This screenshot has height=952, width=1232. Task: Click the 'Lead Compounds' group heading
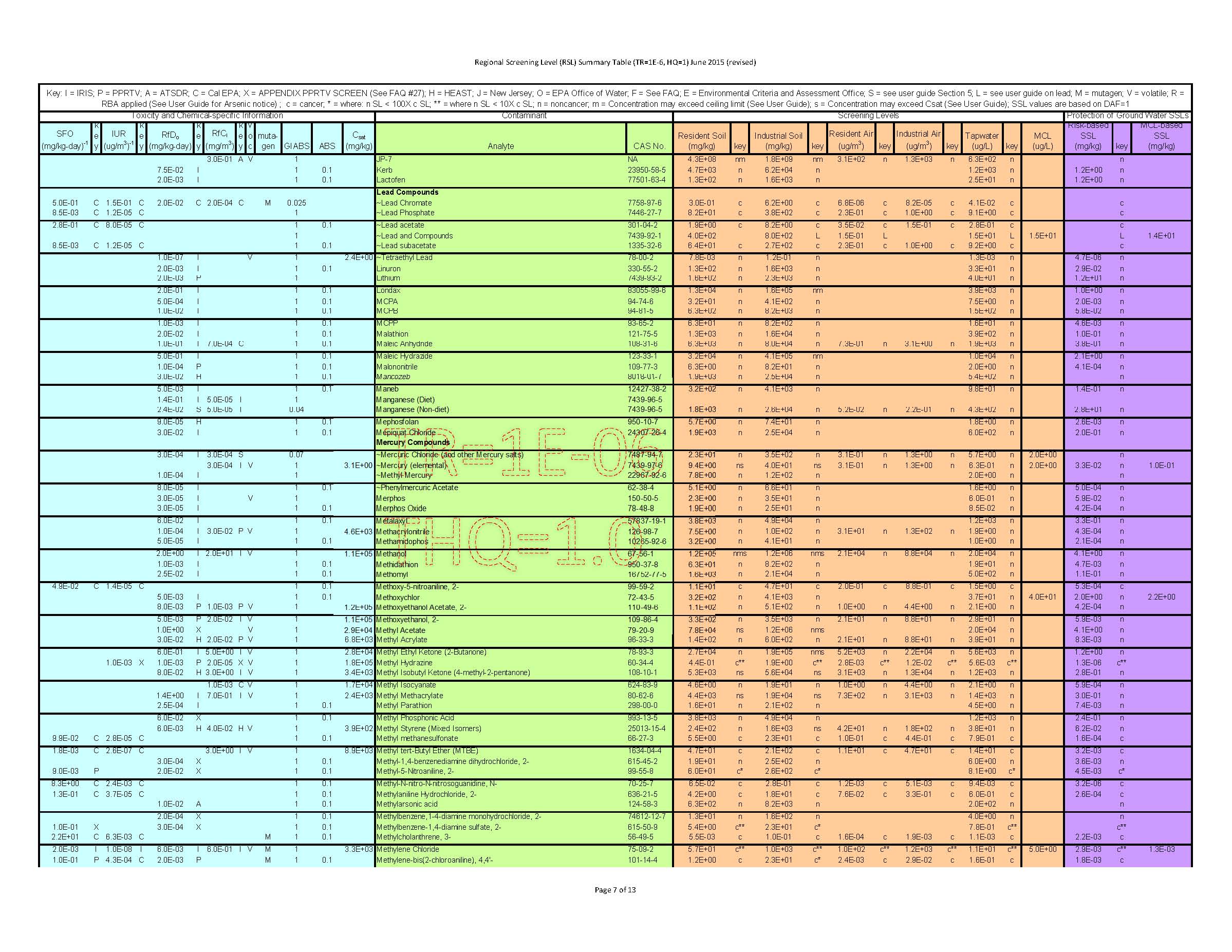407,192
